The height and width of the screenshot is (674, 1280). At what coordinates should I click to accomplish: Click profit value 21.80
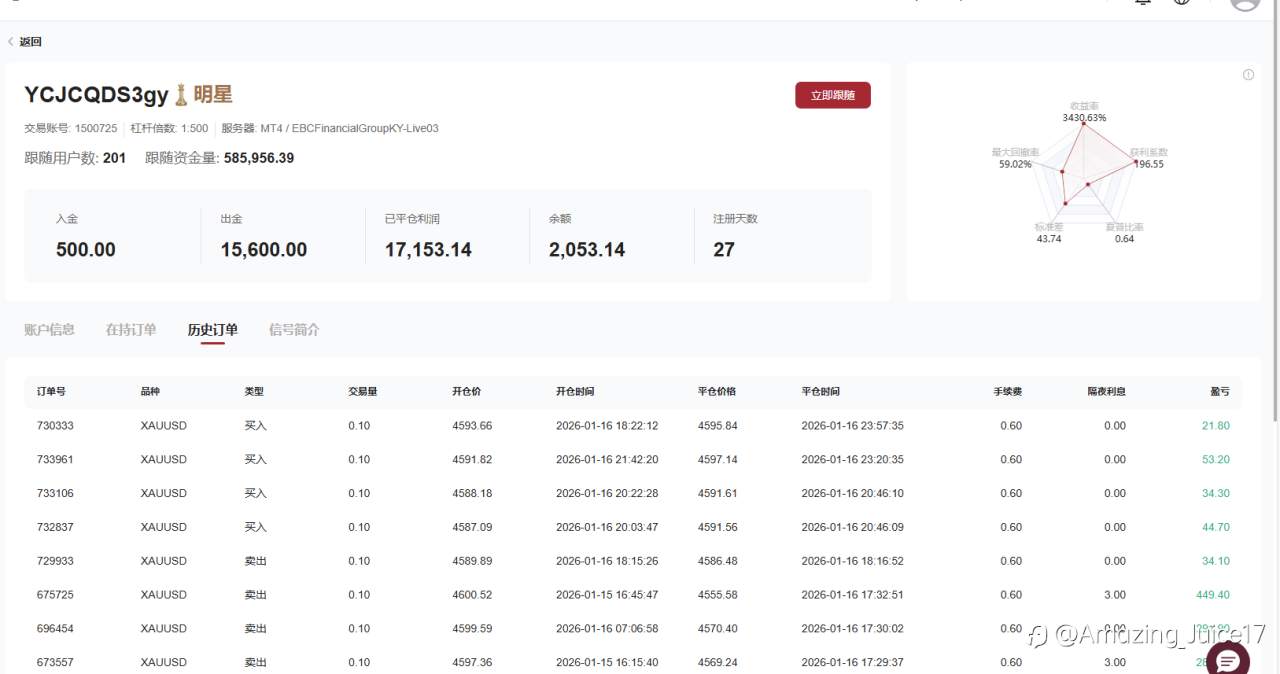1216,426
